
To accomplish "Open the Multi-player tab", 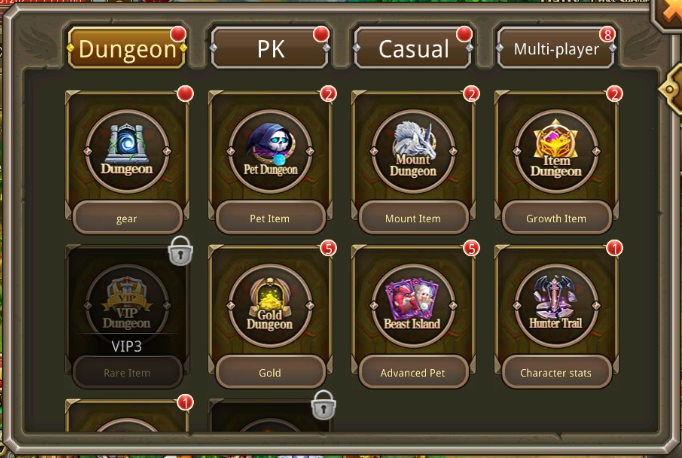I will pyautogui.click(x=556, y=48).
